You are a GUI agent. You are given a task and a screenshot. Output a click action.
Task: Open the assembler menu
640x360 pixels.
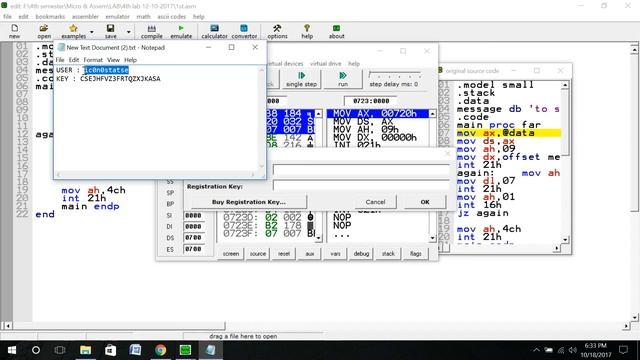pyautogui.click(x=85, y=16)
